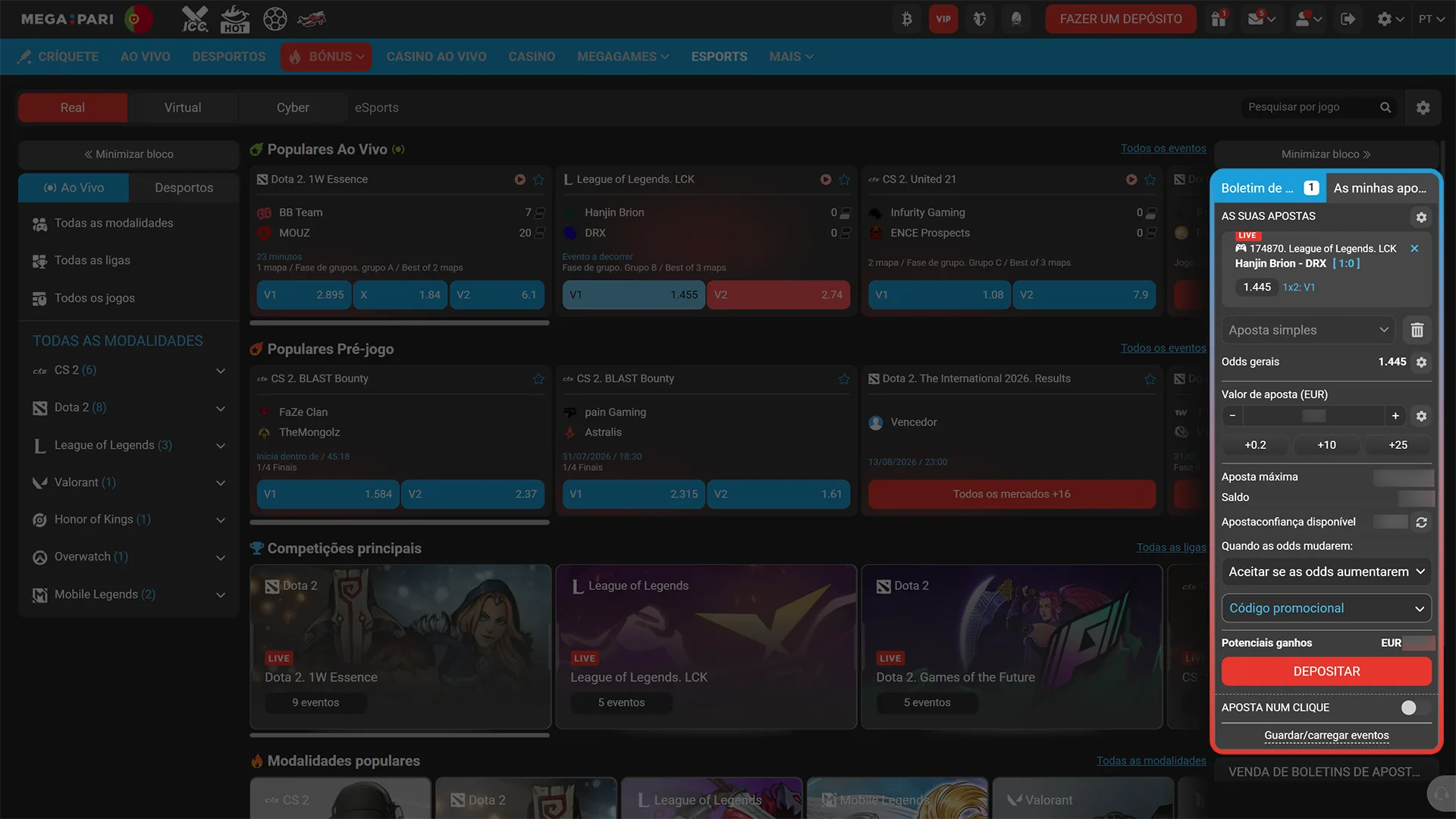Open the support headset chat icon
This screenshot has height=819, width=1456.
pyautogui.click(x=1440, y=795)
